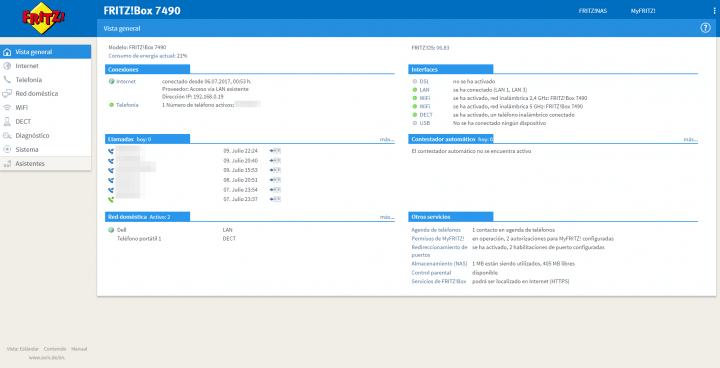Open the DSL link under Interfaces

pyautogui.click(x=424, y=81)
